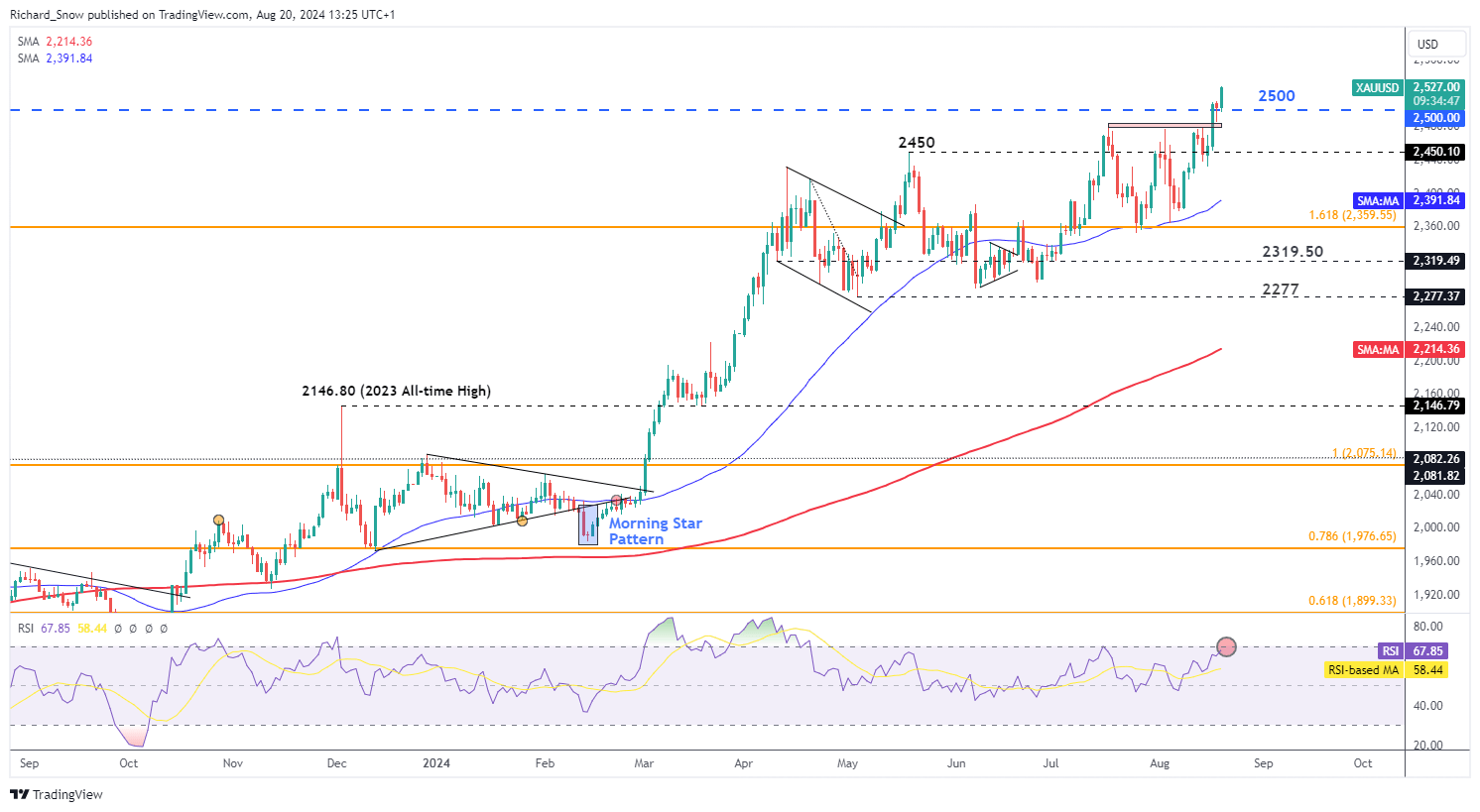Select the SMA 2,391.84 legend entry
The image size is (1480, 812).
coord(56,58)
